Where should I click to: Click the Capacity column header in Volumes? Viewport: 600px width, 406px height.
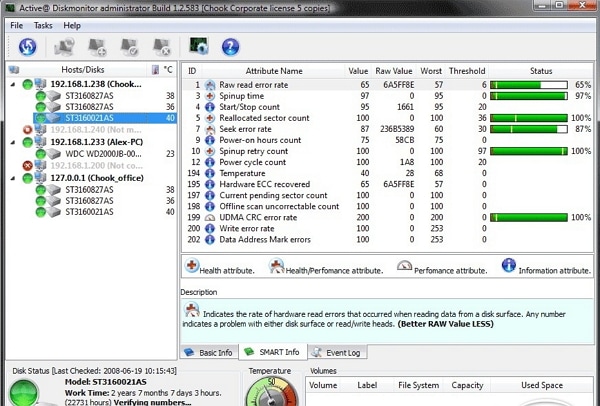[467, 385]
